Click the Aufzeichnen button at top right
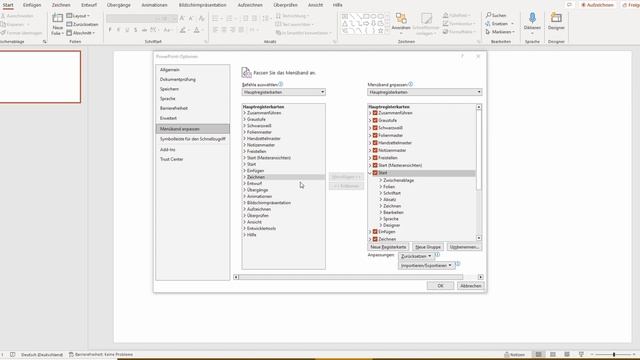Image resolution: width=640 pixels, height=360 pixels. (597, 5)
